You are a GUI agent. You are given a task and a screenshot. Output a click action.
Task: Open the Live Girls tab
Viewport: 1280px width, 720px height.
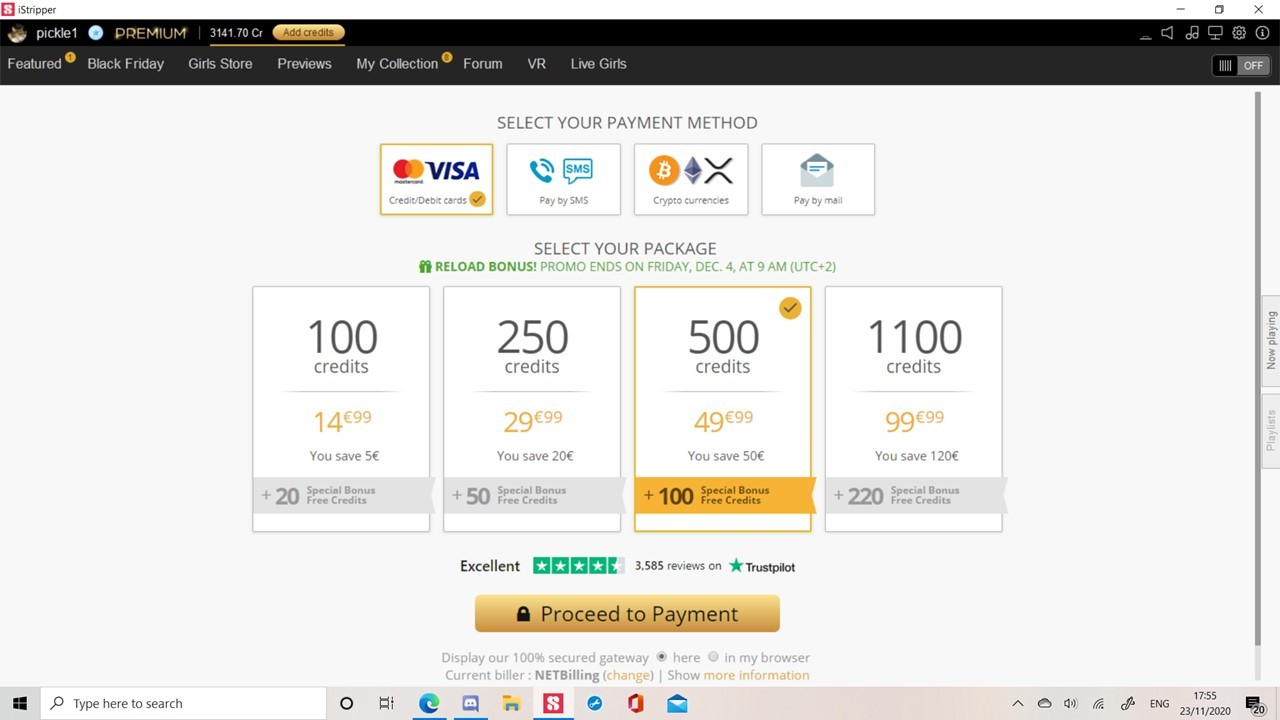[x=598, y=64]
